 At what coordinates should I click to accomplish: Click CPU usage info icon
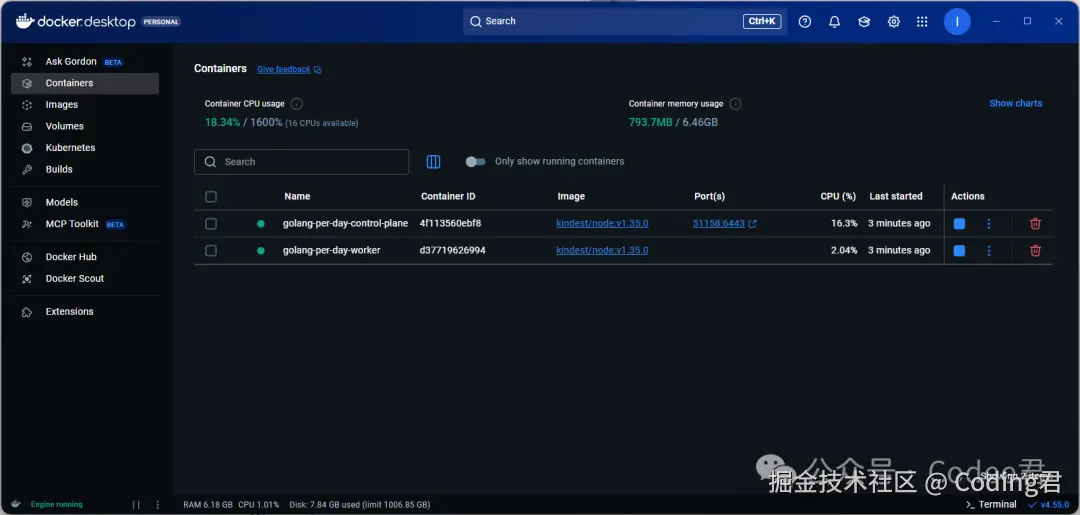pyautogui.click(x=296, y=104)
